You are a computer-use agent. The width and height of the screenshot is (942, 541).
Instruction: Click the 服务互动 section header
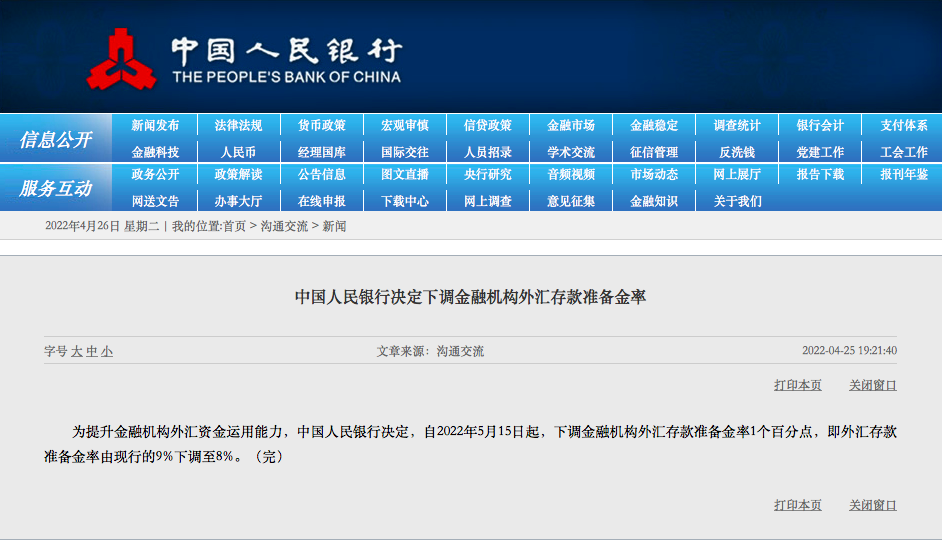click(x=56, y=188)
